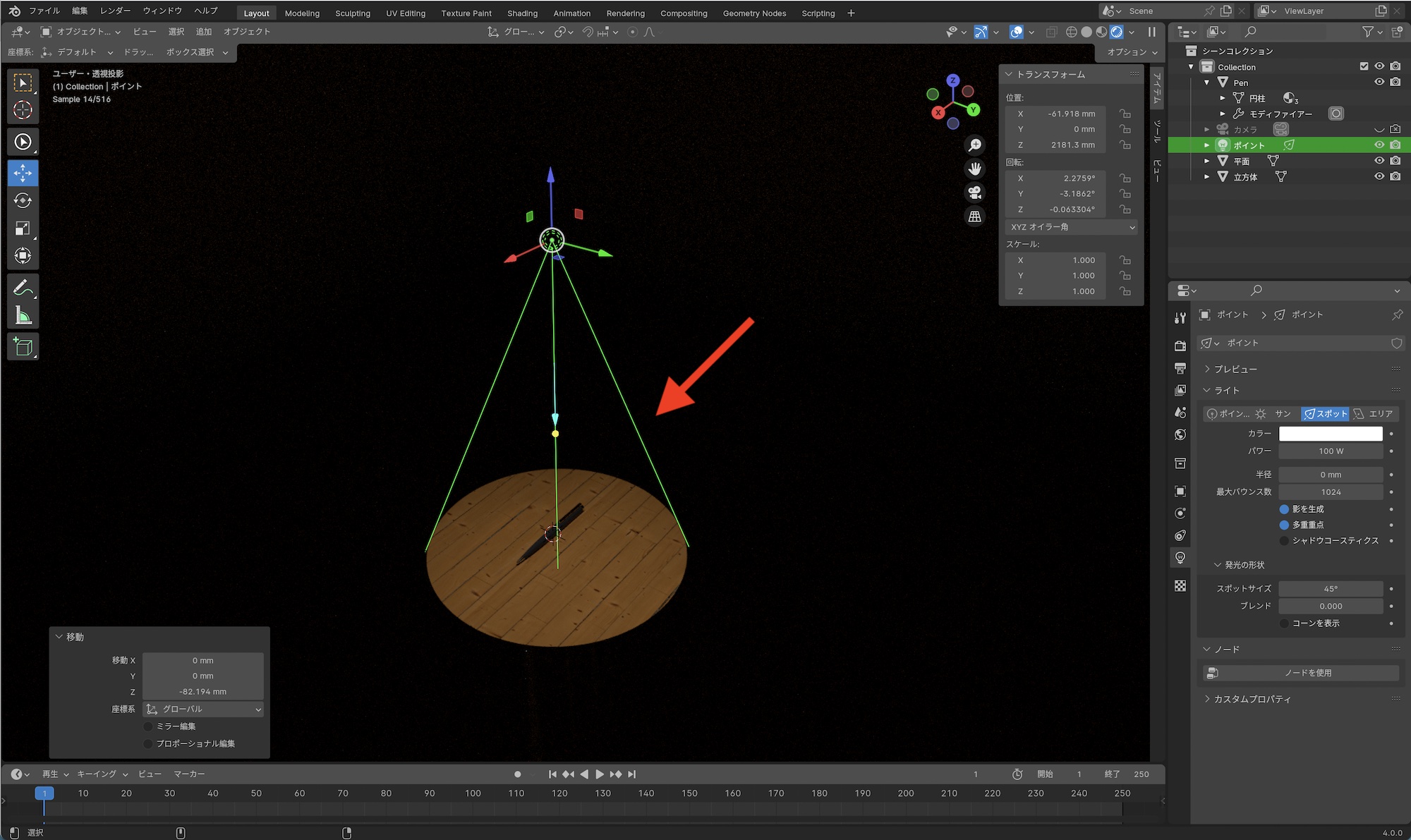Select the Scale tool in left toolbar
This screenshot has height=840, width=1411.
(23, 229)
